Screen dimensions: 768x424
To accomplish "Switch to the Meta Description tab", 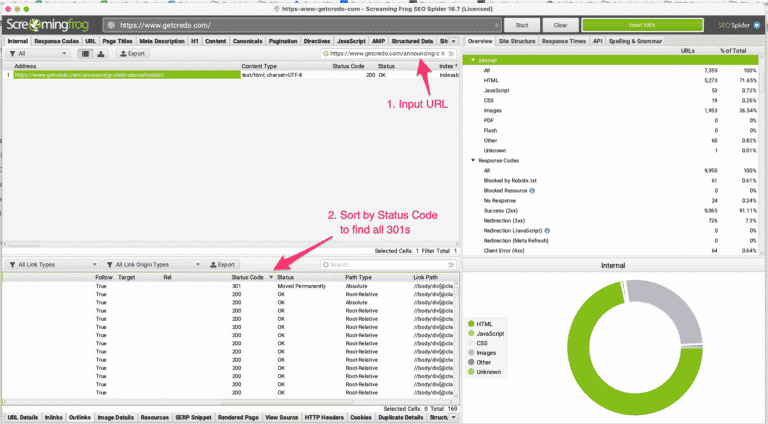I will pyautogui.click(x=162, y=41).
